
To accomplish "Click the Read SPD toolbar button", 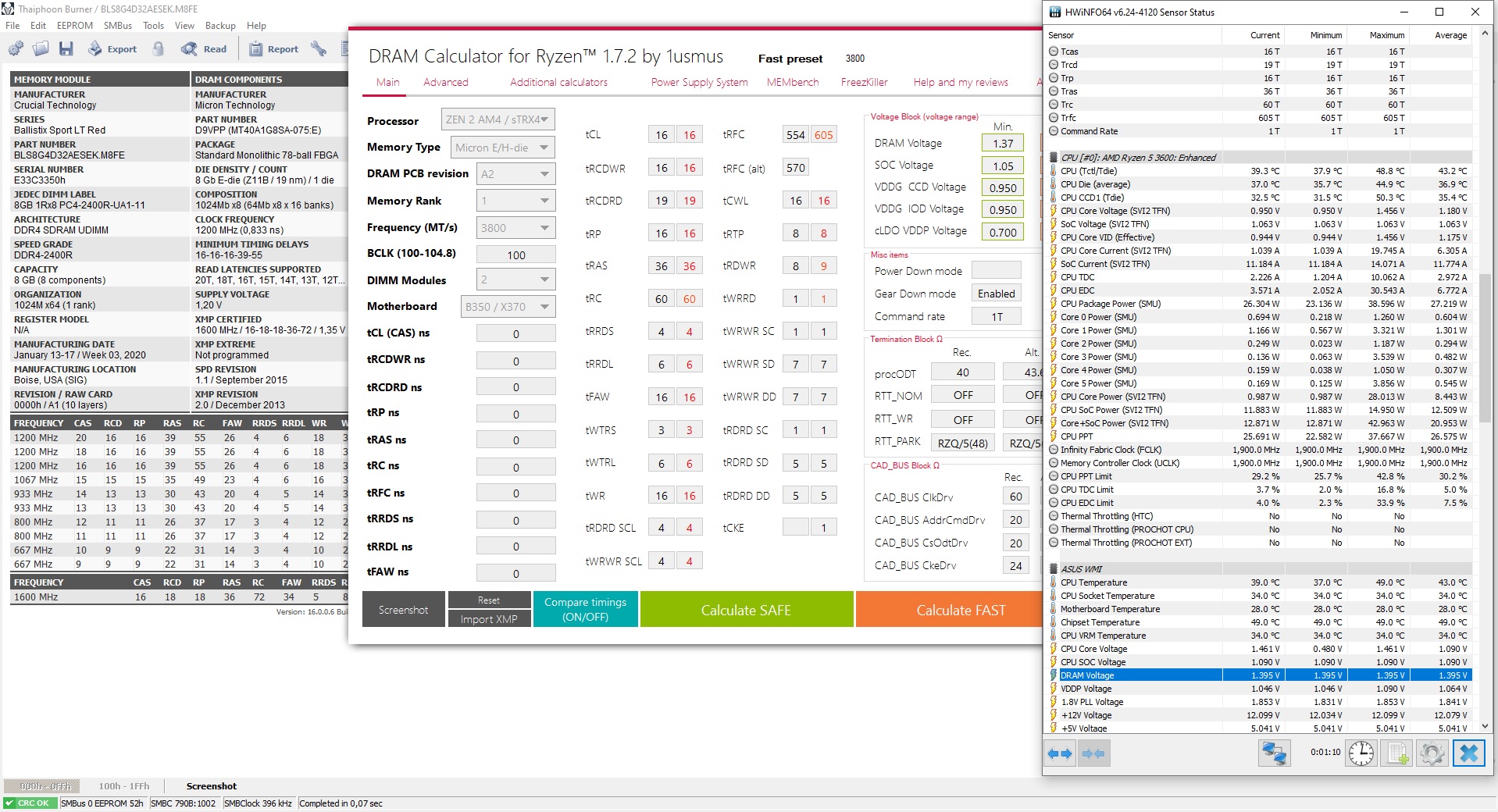I will [204, 49].
